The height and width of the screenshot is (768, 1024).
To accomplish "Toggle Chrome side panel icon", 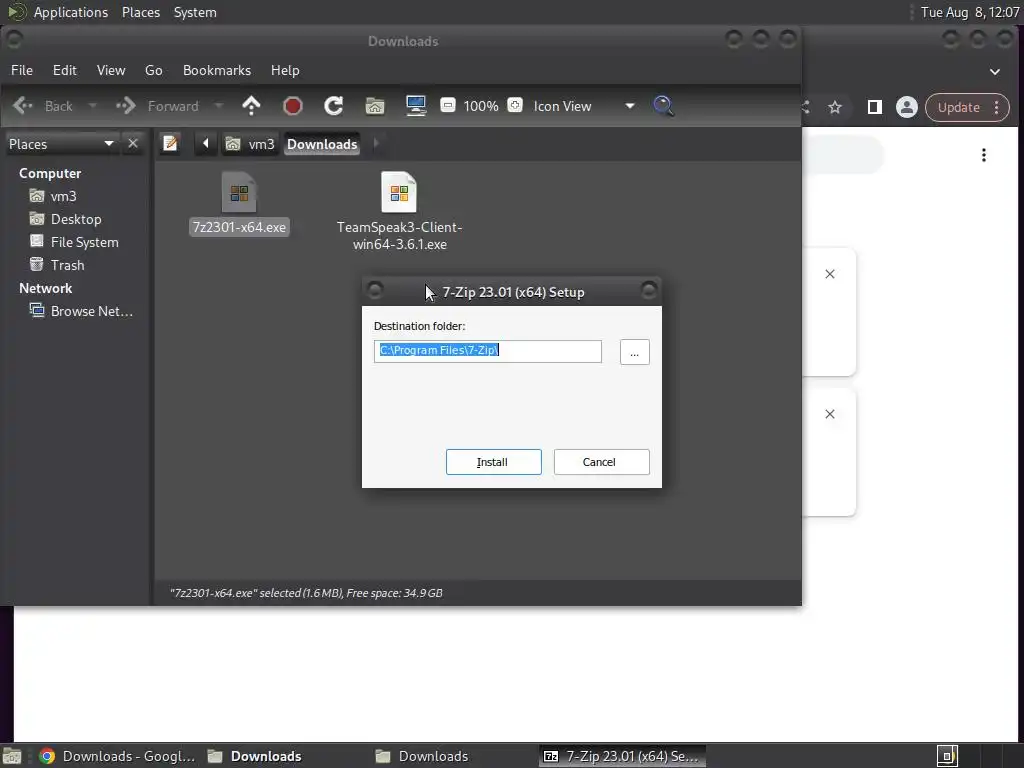I will tap(874, 107).
